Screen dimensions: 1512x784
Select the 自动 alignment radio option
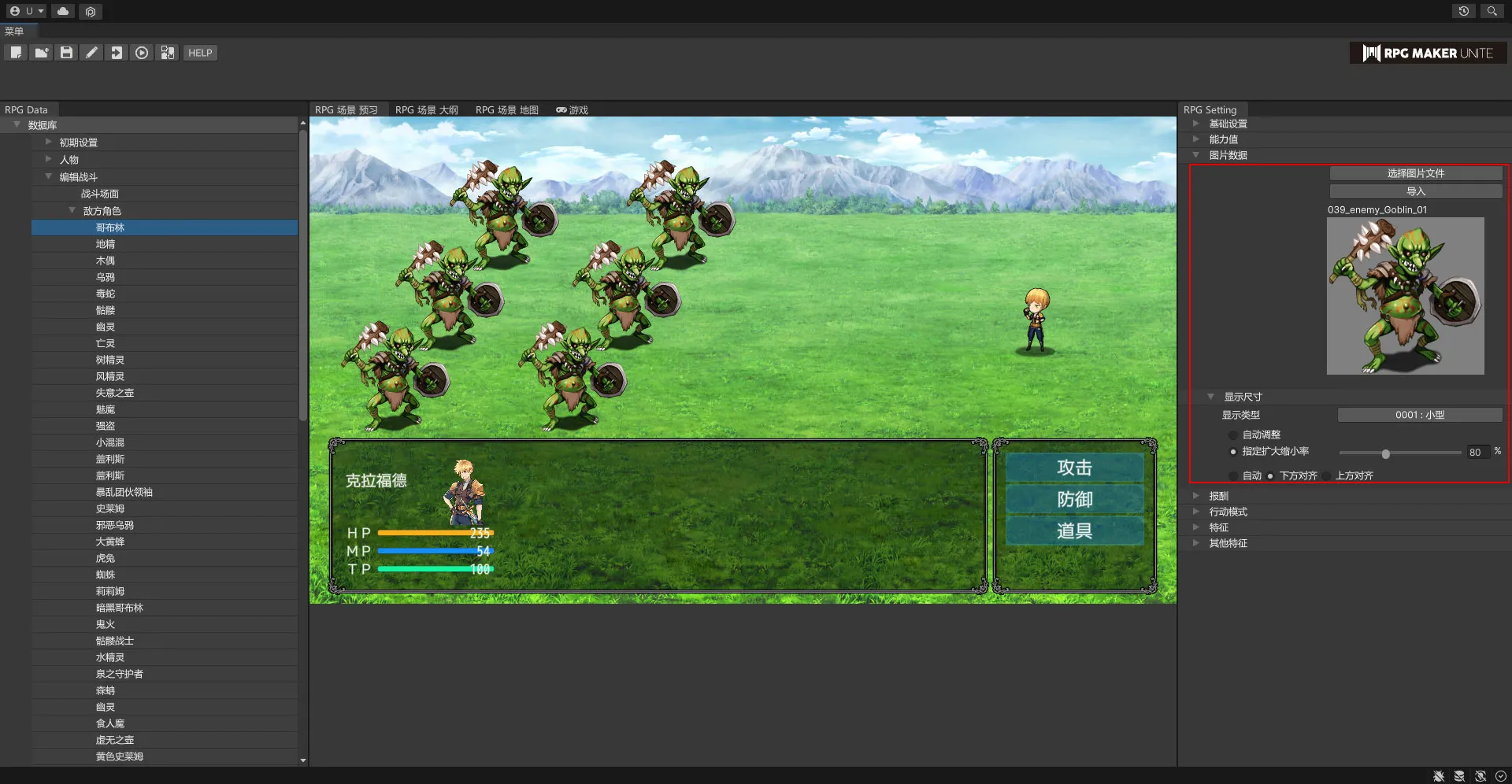point(1233,476)
